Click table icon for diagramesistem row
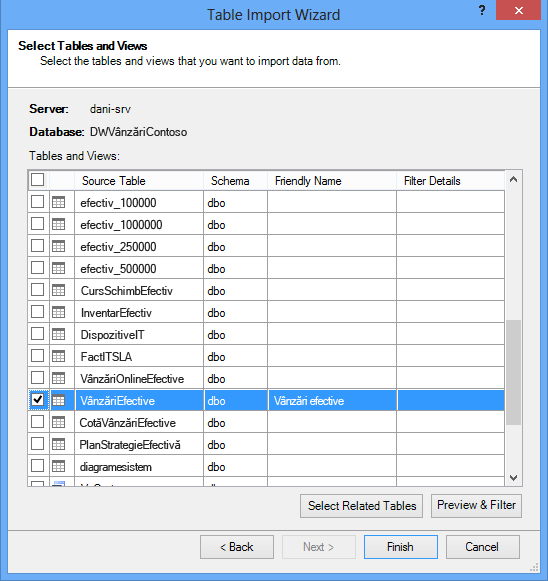The image size is (548, 581). tap(59, 466)
